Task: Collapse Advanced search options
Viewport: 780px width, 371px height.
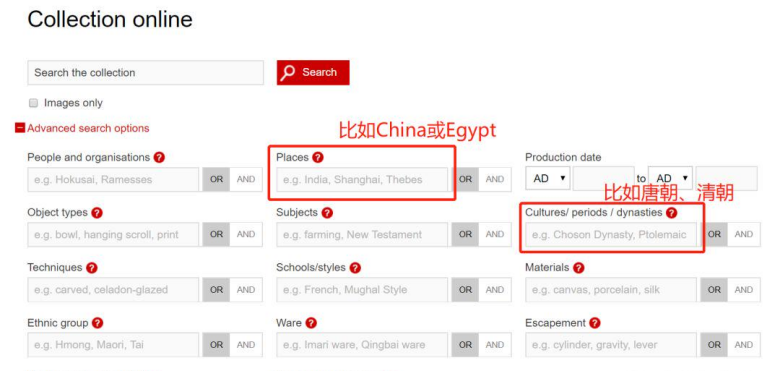Action: coord(83,128)
